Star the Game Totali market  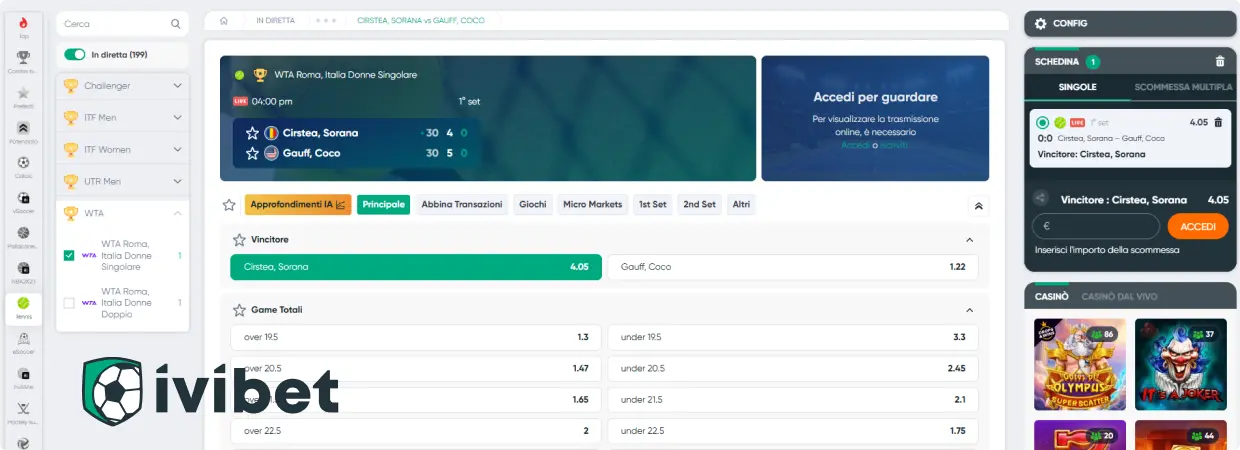(239, 310)
